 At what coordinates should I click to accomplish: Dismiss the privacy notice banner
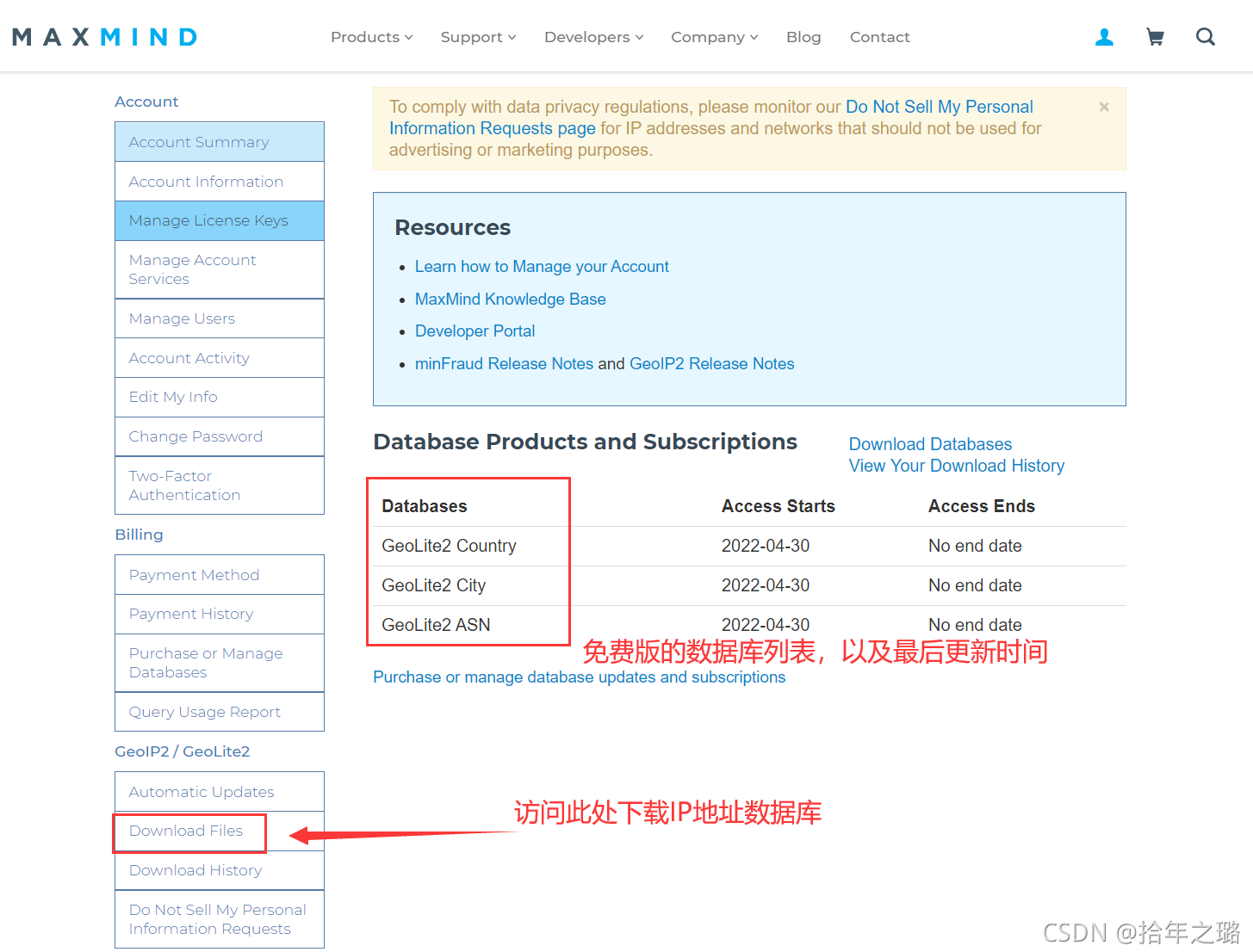click(1104, 107)
